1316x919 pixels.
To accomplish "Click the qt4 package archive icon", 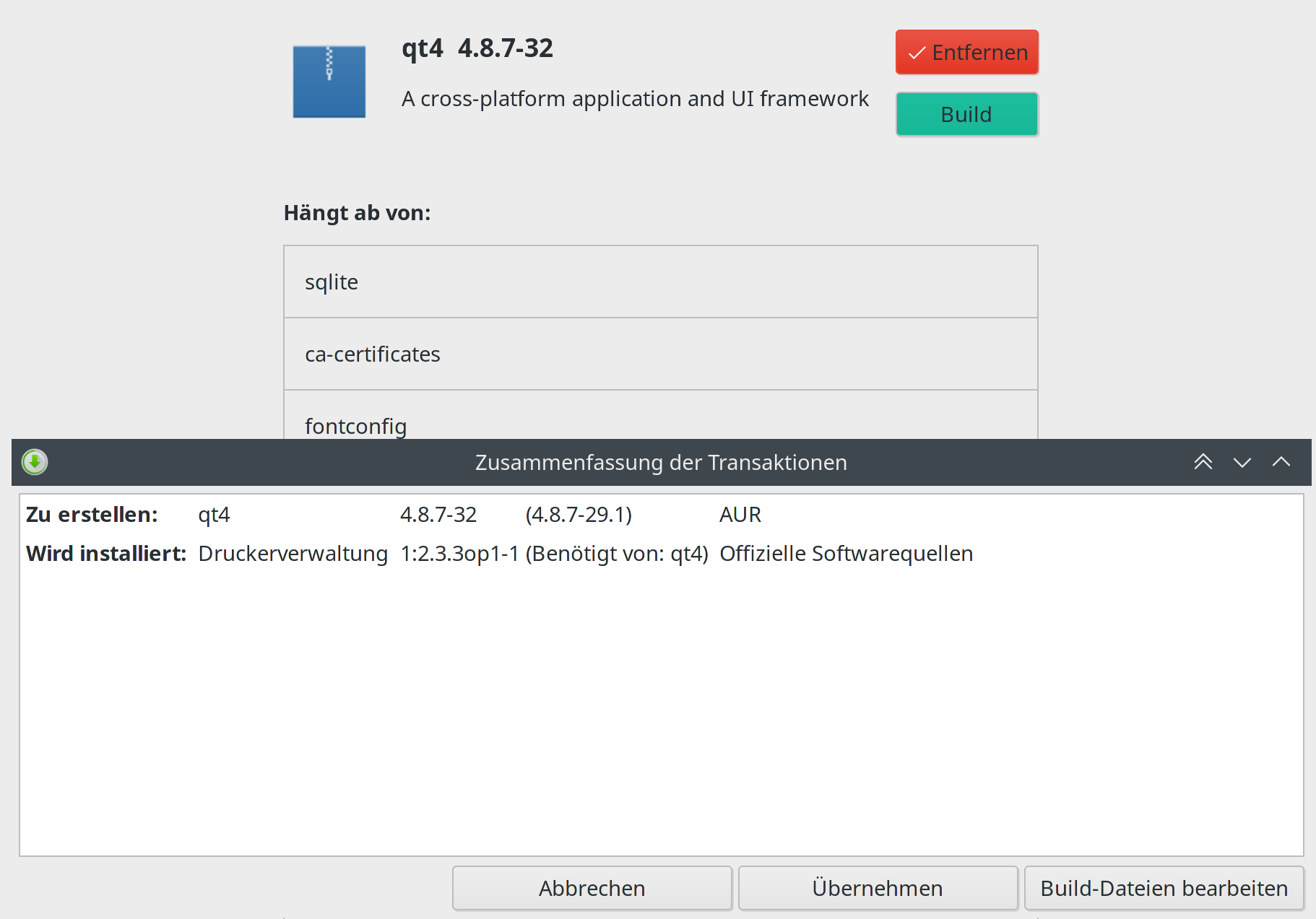I will [x=329, y=82].
